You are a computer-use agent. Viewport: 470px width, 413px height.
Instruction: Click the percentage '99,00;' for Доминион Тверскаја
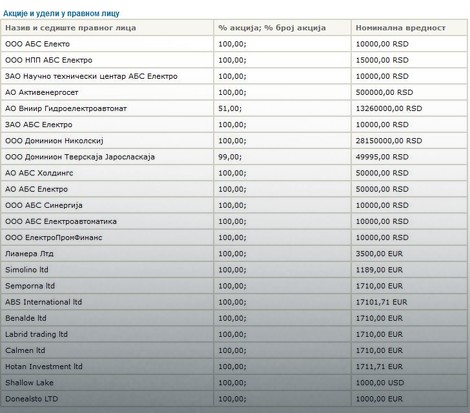pos(230,157)
